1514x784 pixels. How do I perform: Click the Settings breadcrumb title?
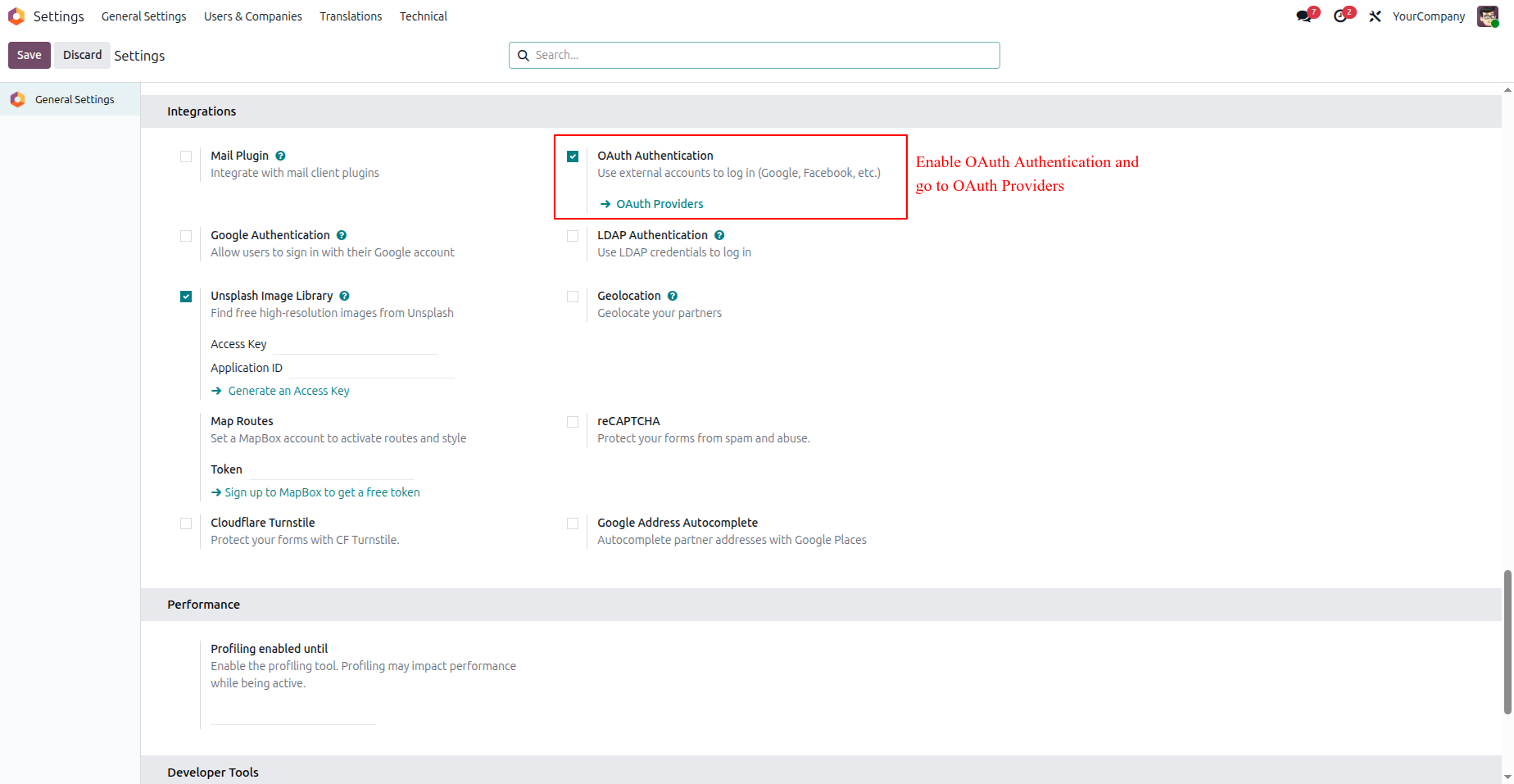[x=139, y=56]
